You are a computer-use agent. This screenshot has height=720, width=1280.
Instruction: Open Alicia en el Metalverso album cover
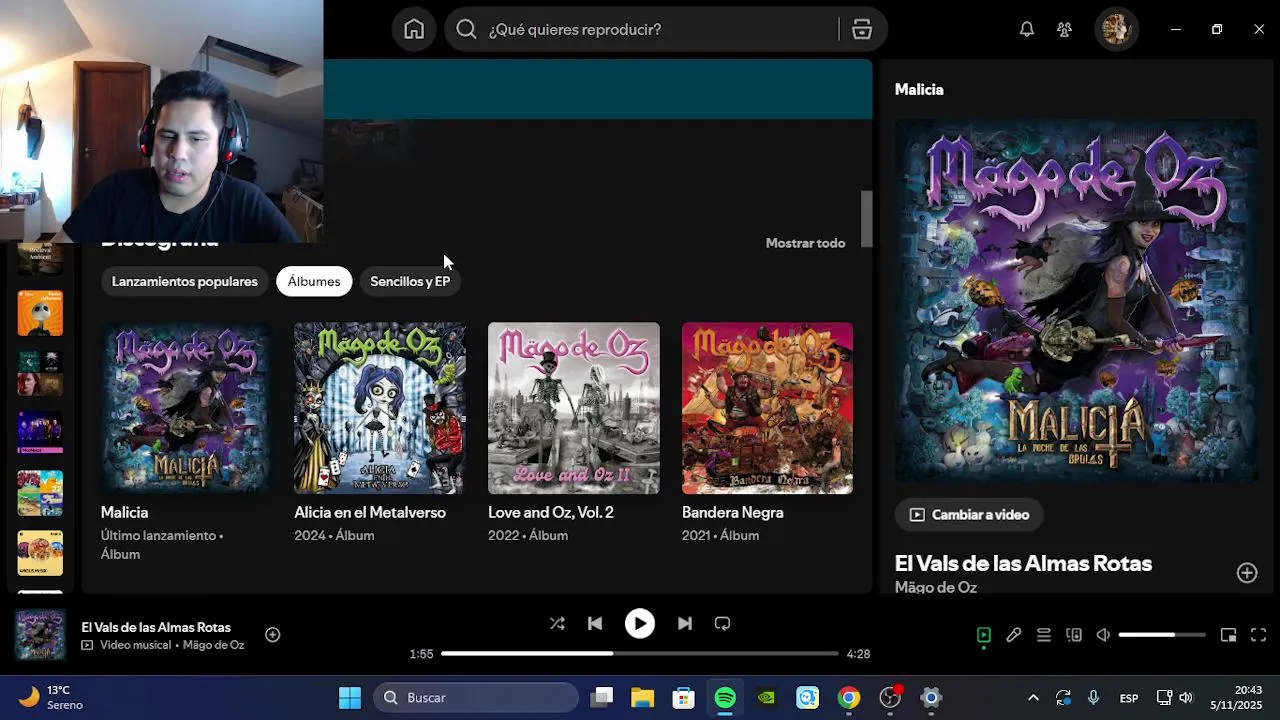[380, 408]
